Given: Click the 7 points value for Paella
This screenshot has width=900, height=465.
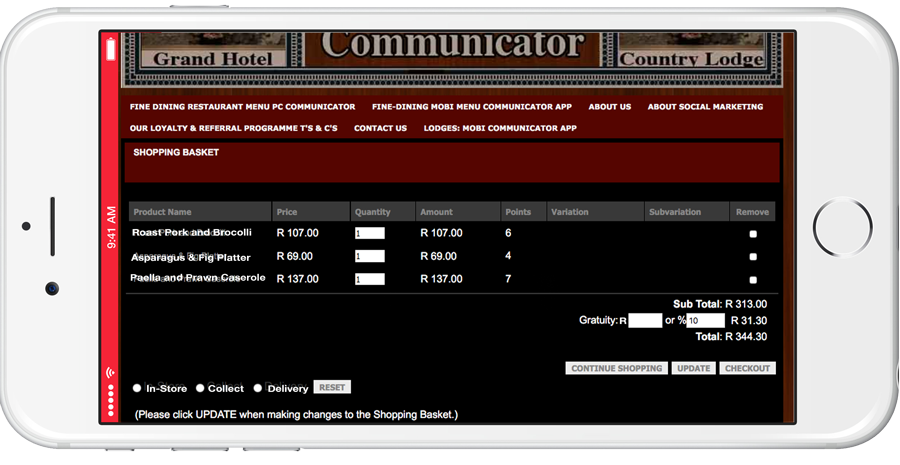Looking at the screenshot, I should (x=508, y=279).
